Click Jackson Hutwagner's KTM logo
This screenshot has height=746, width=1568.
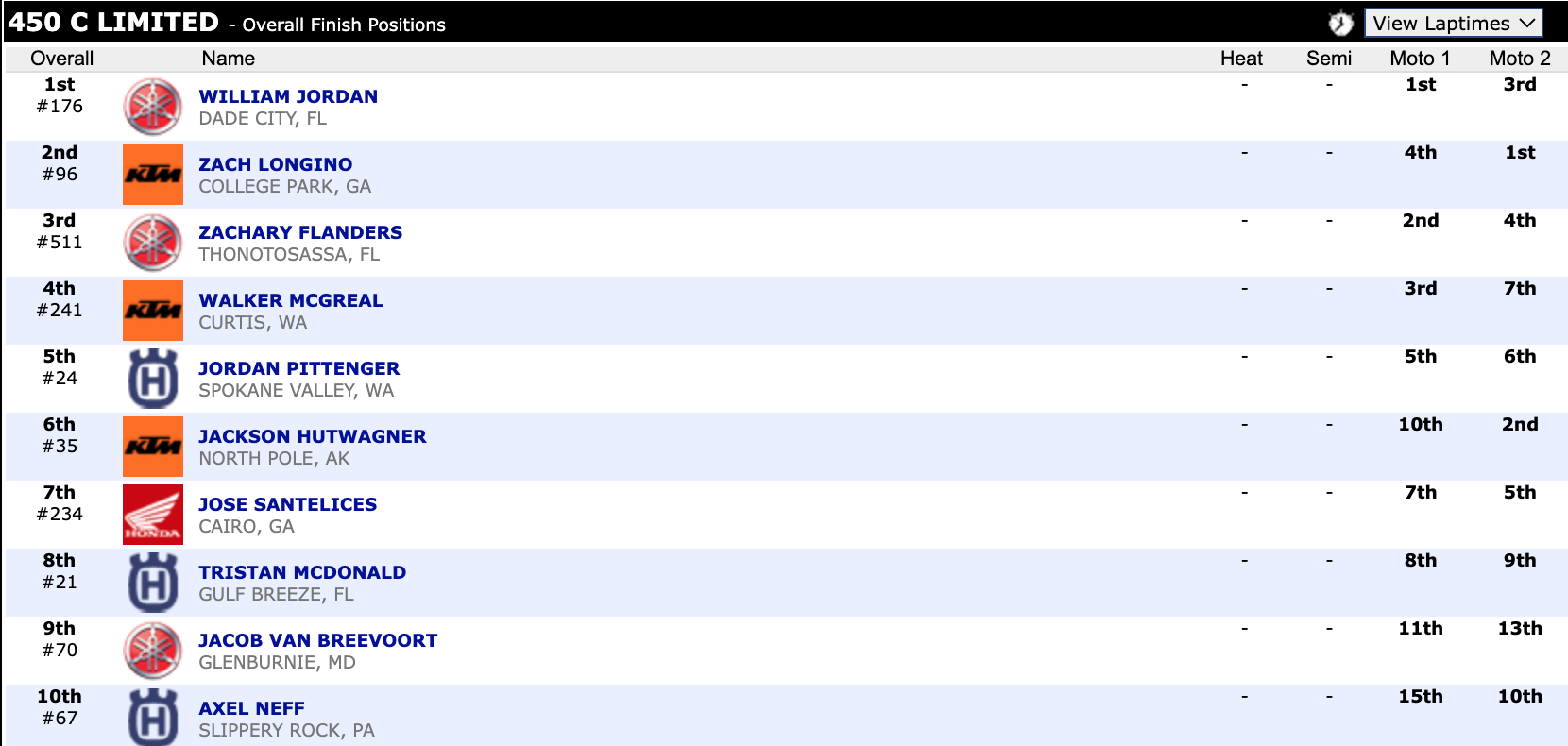tap(152, 447)
